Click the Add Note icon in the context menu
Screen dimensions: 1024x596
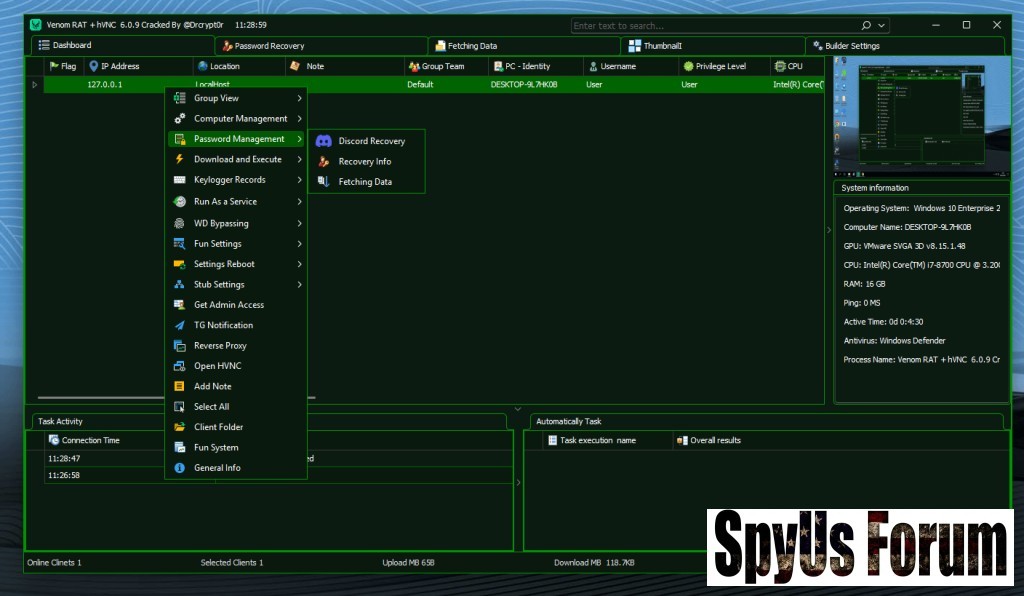pyautogui.click(x=179, y=386)
